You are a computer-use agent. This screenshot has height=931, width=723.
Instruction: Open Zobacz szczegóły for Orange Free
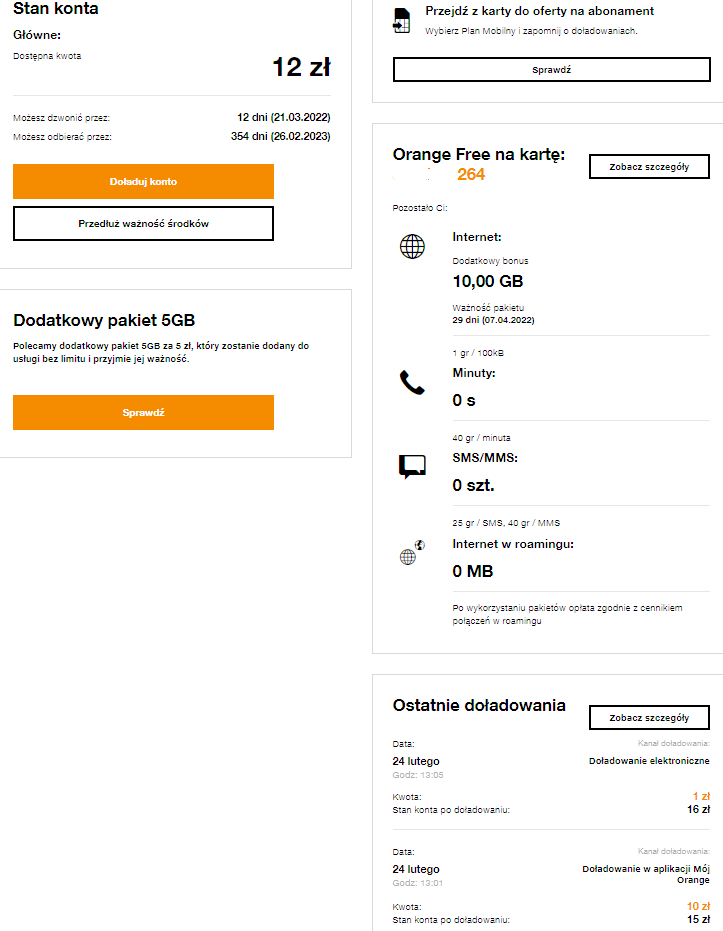[649, 167]
